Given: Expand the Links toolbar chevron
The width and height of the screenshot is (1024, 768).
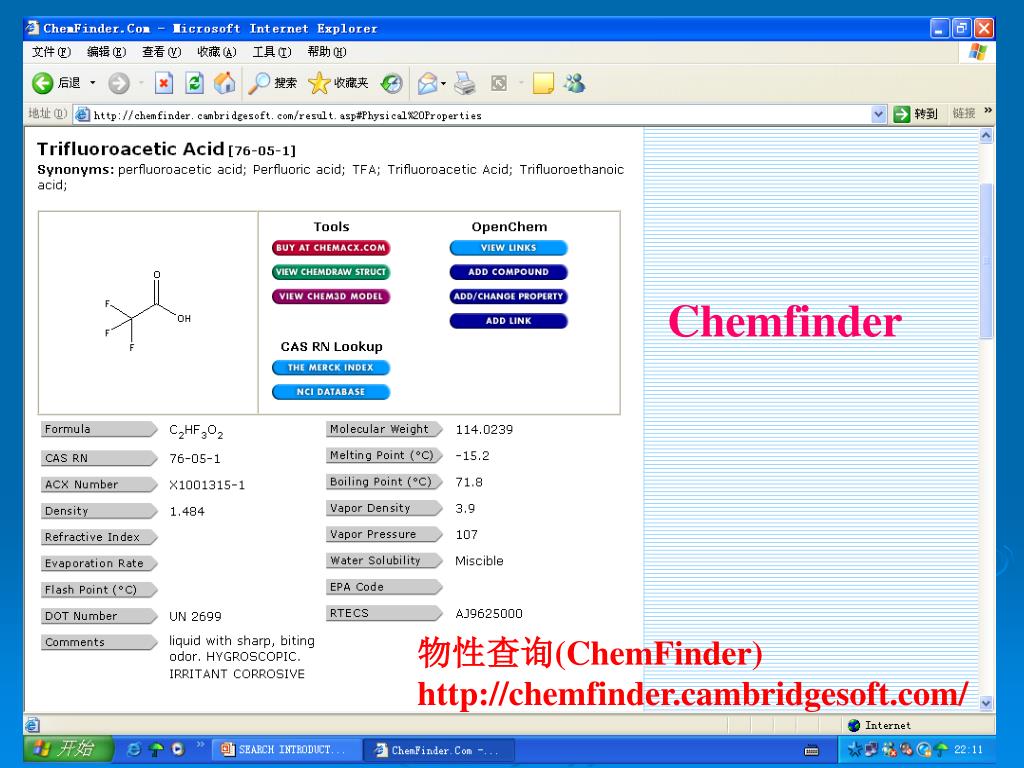Looking at the screenshot, I should pos(988,111).
